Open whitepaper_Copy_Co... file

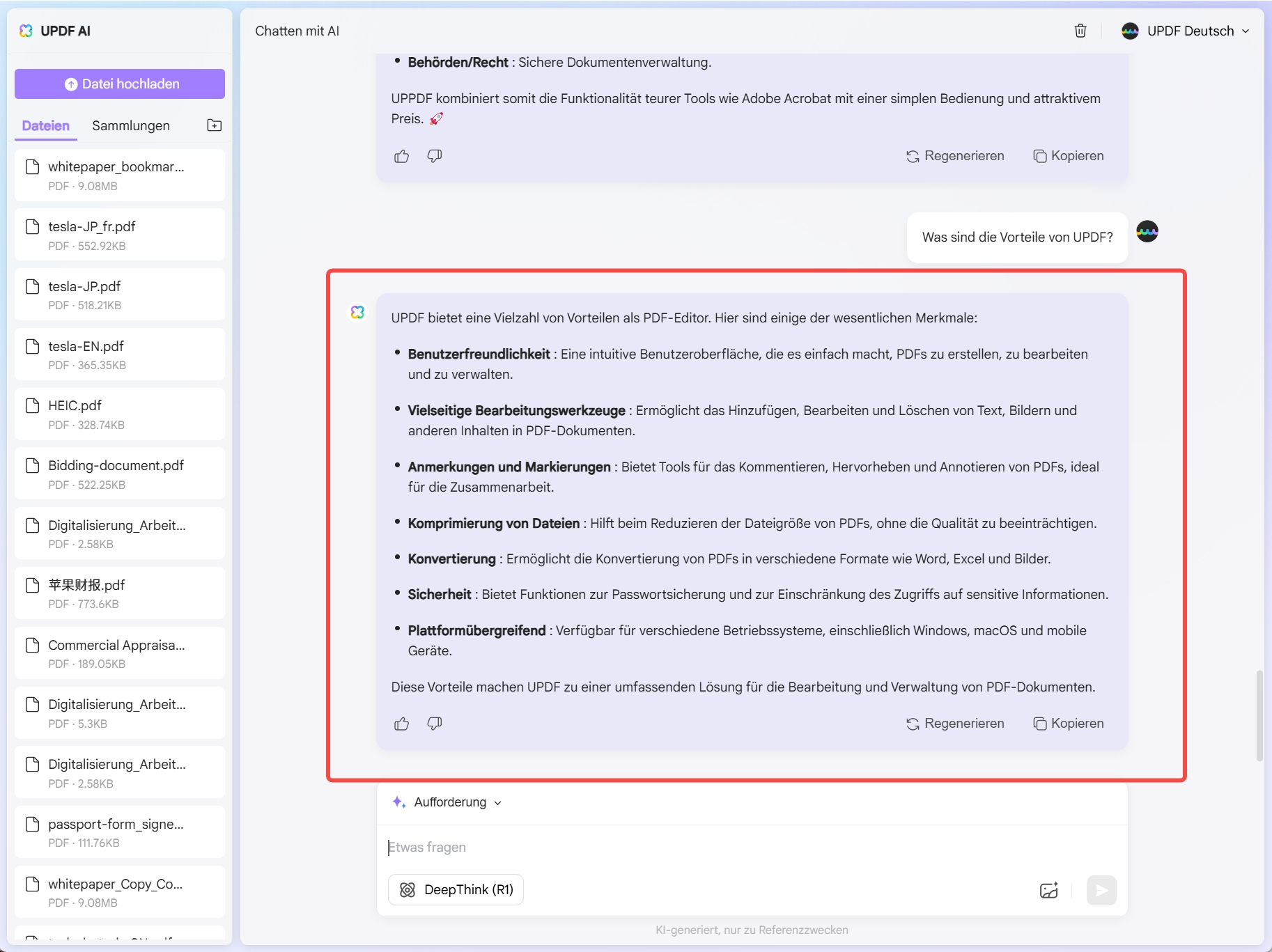point(120,892)
